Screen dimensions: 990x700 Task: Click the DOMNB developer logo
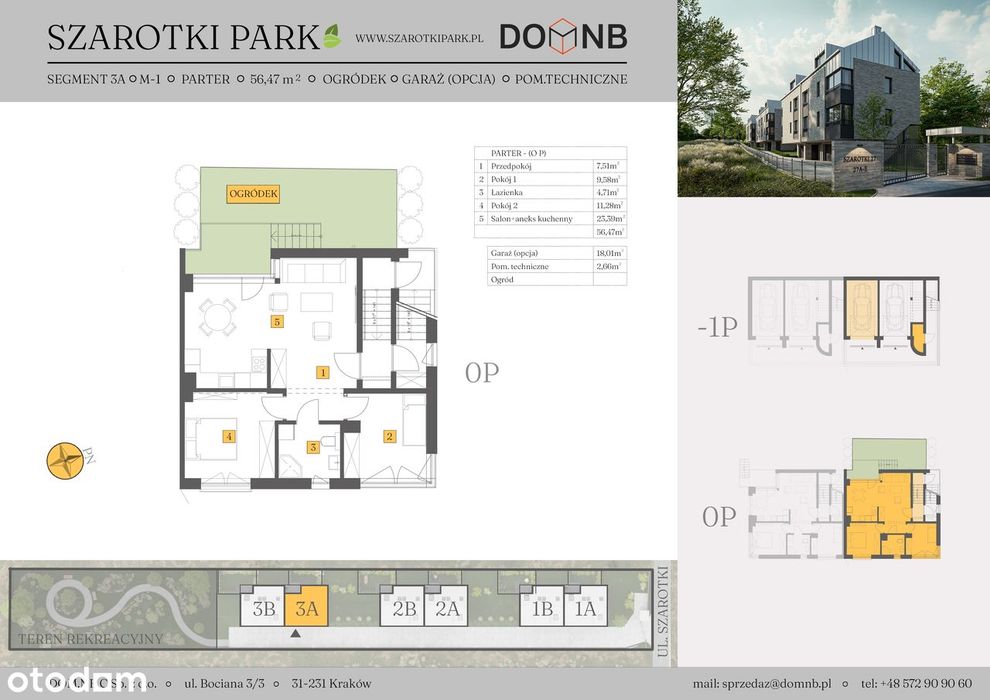click(x=563, y=37)
